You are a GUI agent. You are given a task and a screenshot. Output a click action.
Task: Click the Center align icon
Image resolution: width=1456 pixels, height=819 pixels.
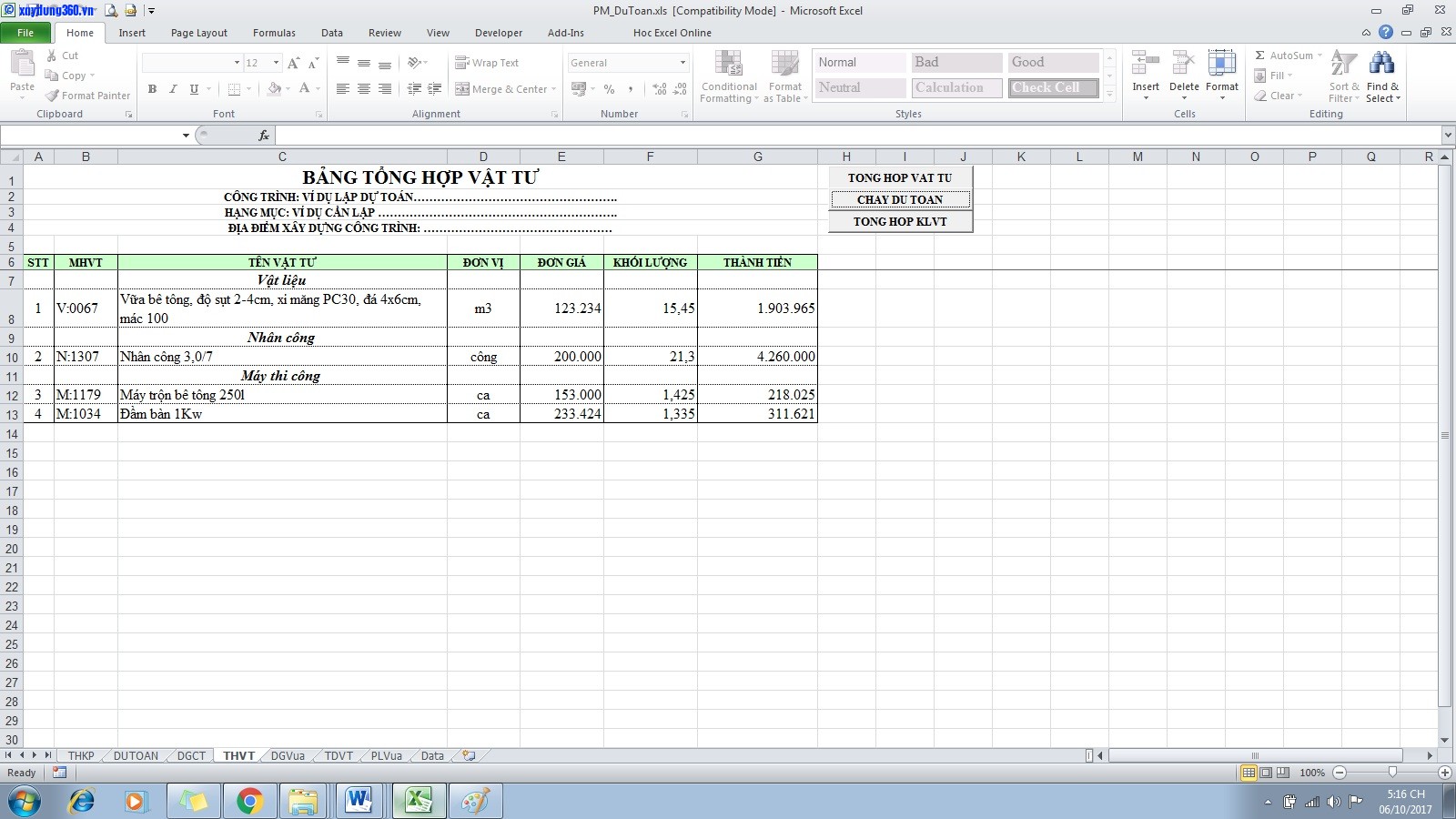364,89
